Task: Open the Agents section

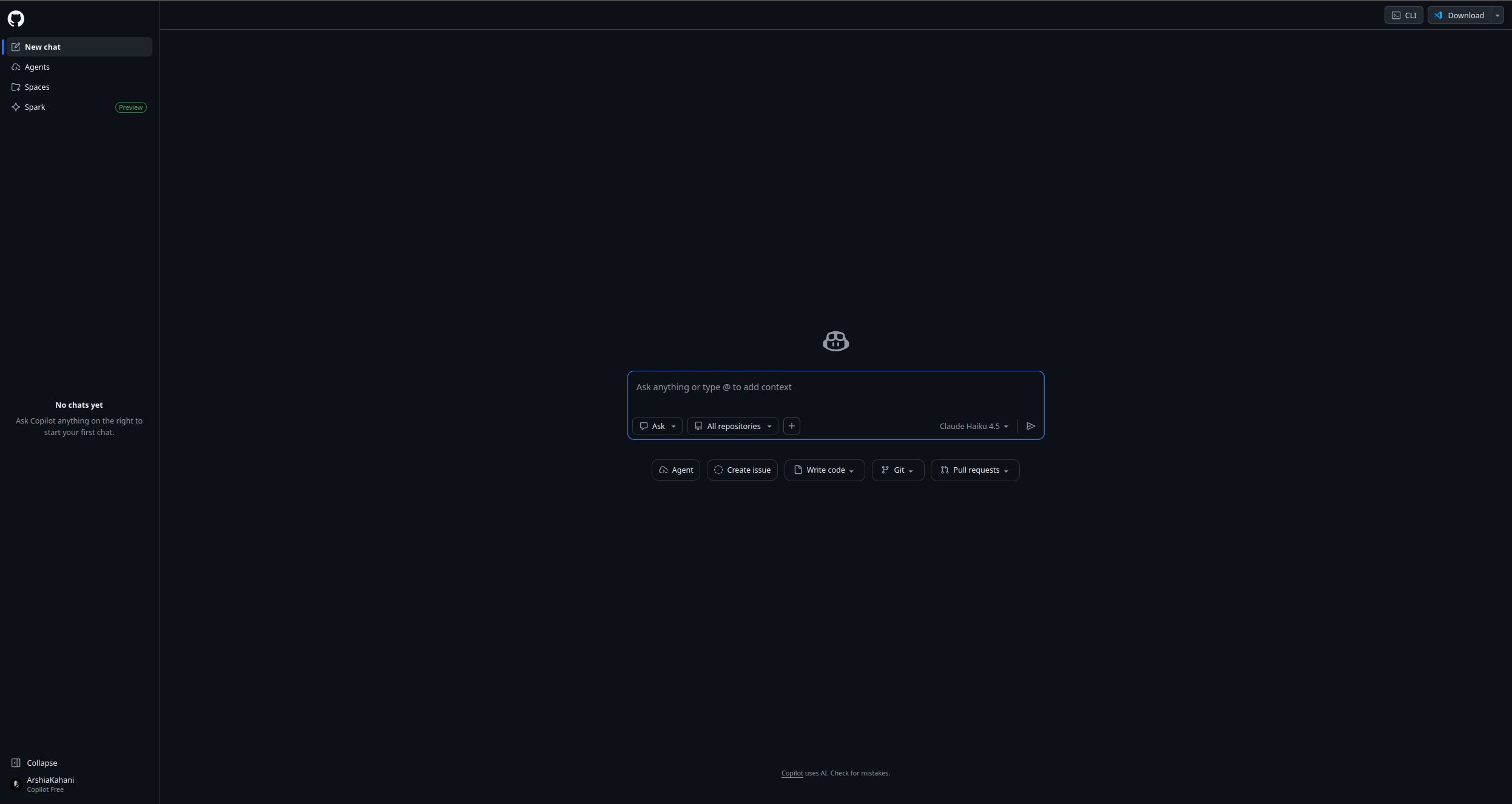Action: click(x=79, y=67)
